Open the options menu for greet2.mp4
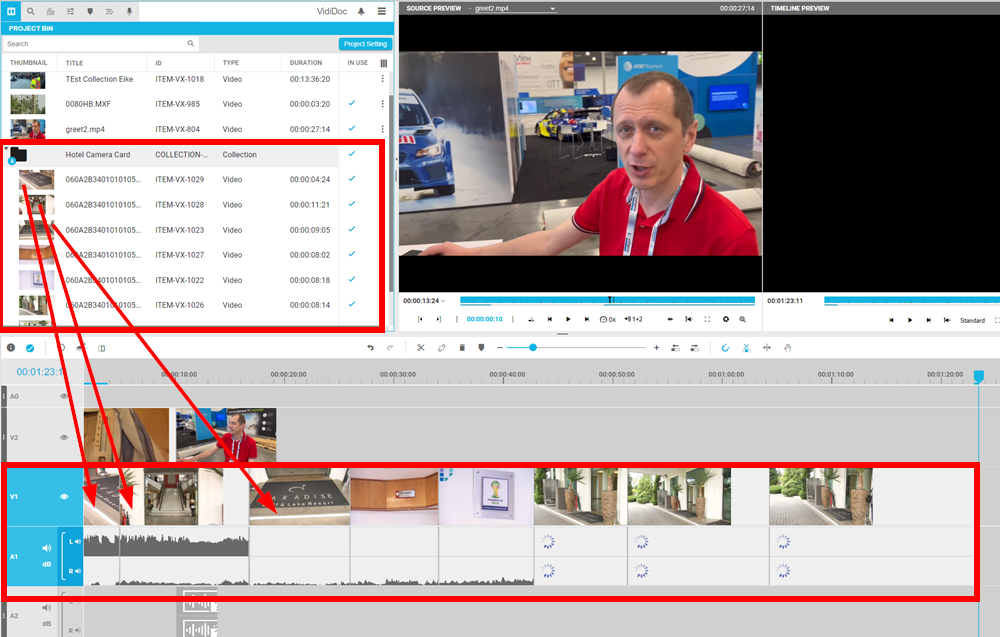The width and height of the screenshot is (1000, 637). pos(382,129)
